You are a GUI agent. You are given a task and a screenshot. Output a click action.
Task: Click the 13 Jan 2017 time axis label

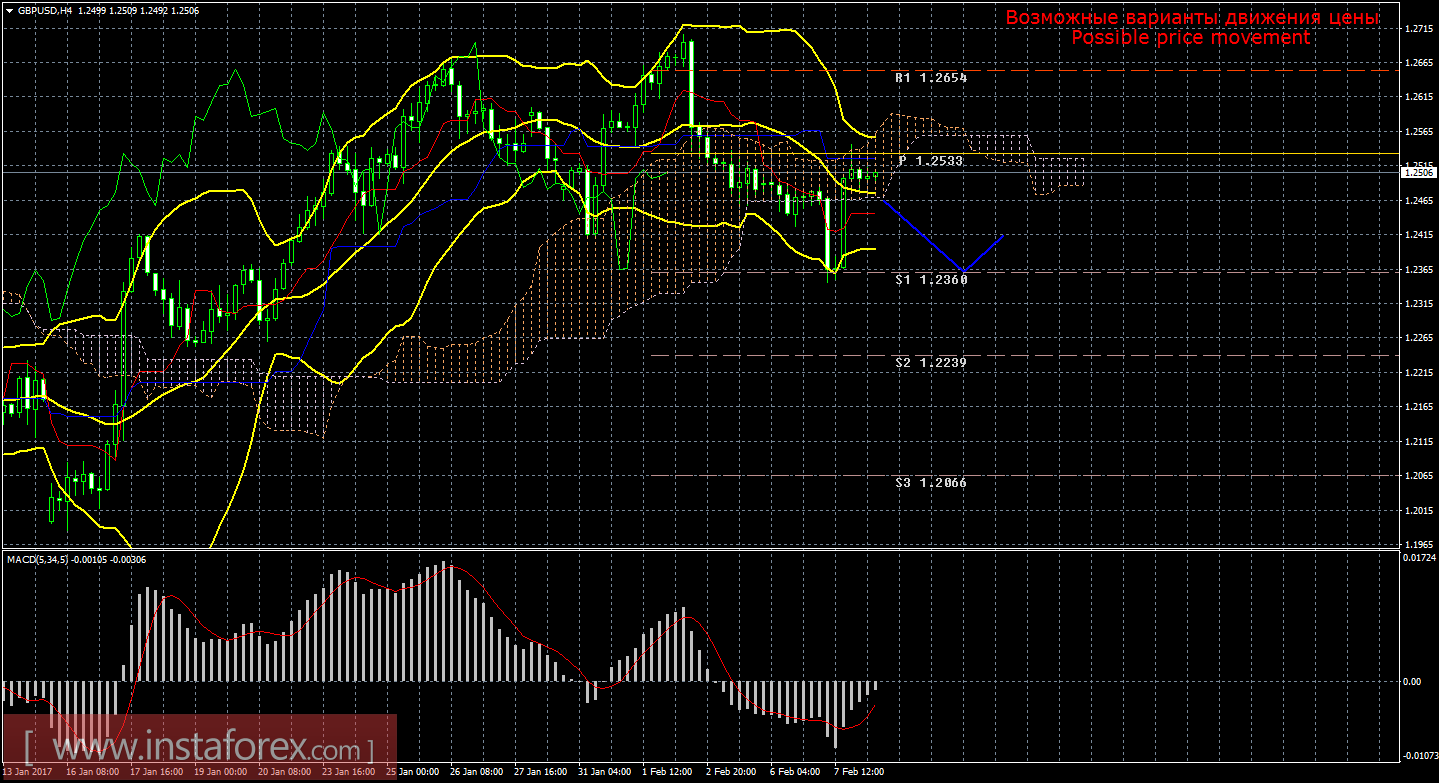(x=28, y=773)
